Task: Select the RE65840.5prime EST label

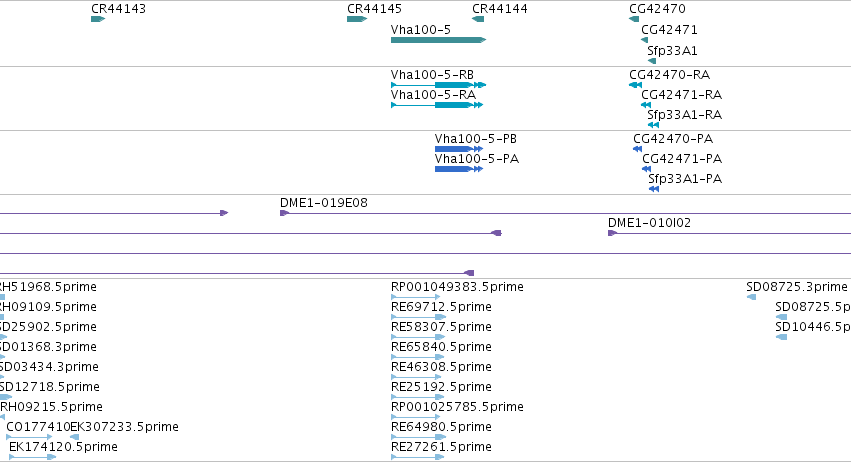Action: tap(441, 347)
